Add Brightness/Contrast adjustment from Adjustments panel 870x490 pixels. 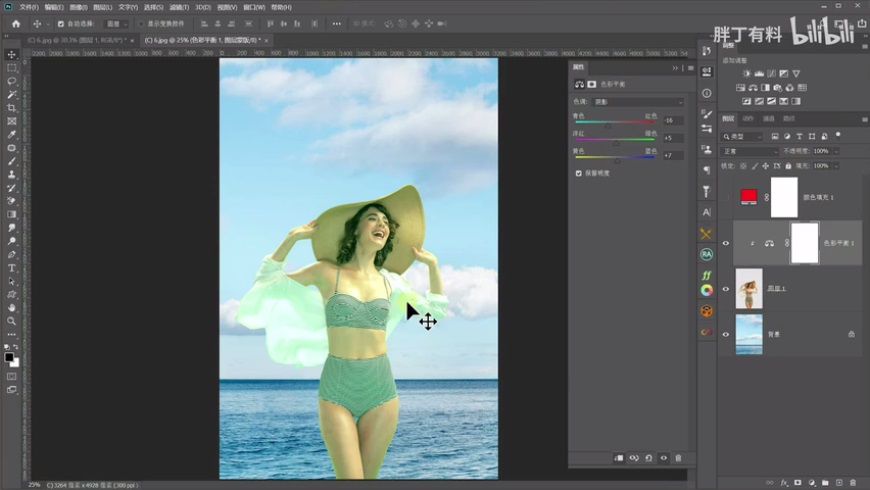click(x=746, y=73)
